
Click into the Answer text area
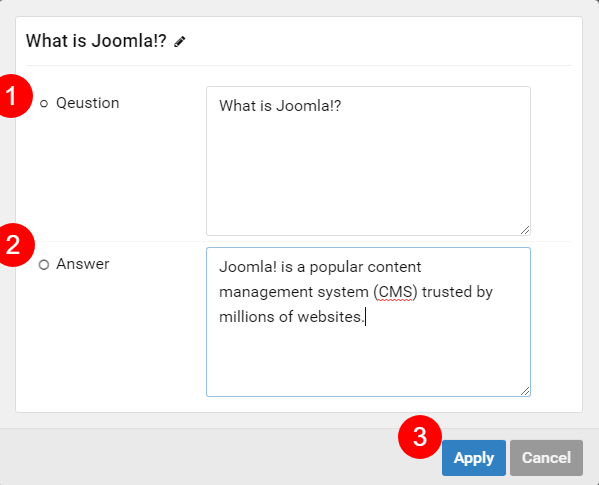pos(368,322)
